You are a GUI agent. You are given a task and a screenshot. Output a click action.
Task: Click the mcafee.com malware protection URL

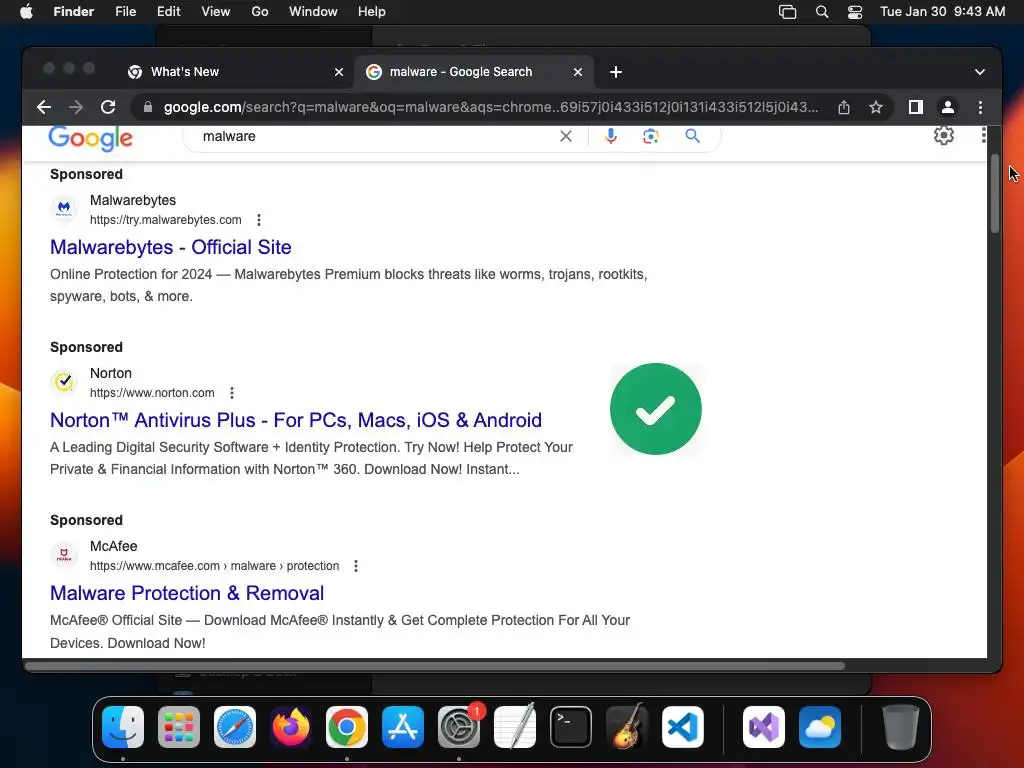214,566
